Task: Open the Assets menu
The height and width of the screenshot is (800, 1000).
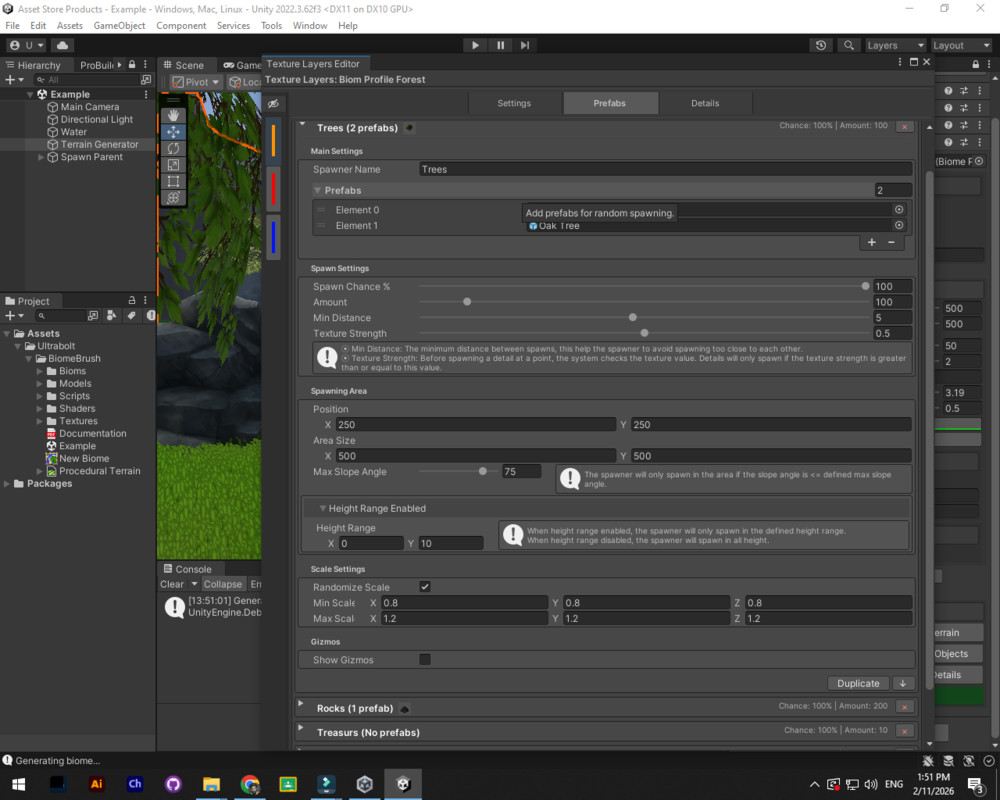Action: coord(70,26)
